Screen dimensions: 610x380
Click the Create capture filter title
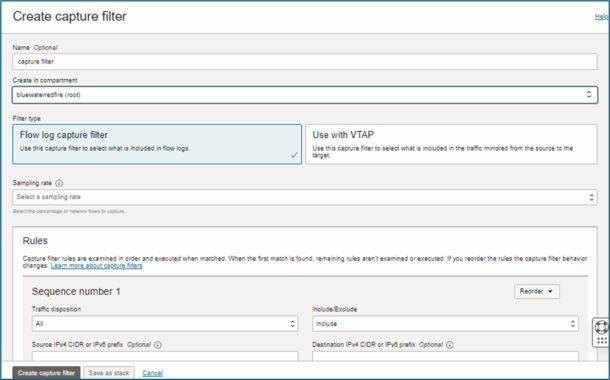tap(70, 16)
